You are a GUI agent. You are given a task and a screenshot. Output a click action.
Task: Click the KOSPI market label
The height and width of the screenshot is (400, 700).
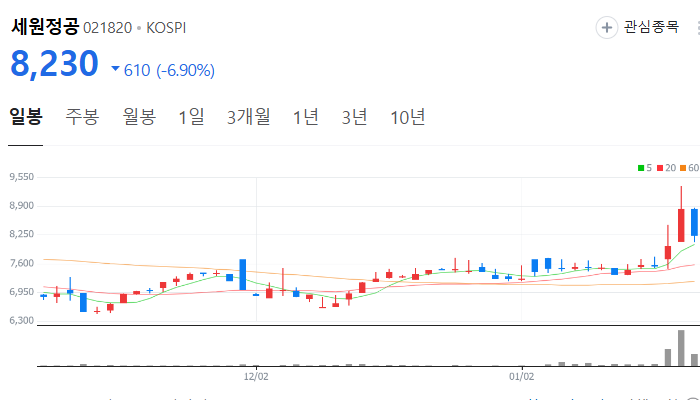166,28
